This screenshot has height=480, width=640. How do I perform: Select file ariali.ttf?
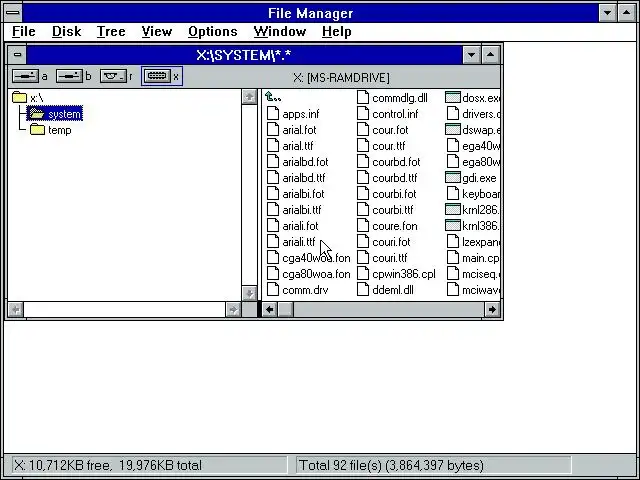[x=291, y=242]
